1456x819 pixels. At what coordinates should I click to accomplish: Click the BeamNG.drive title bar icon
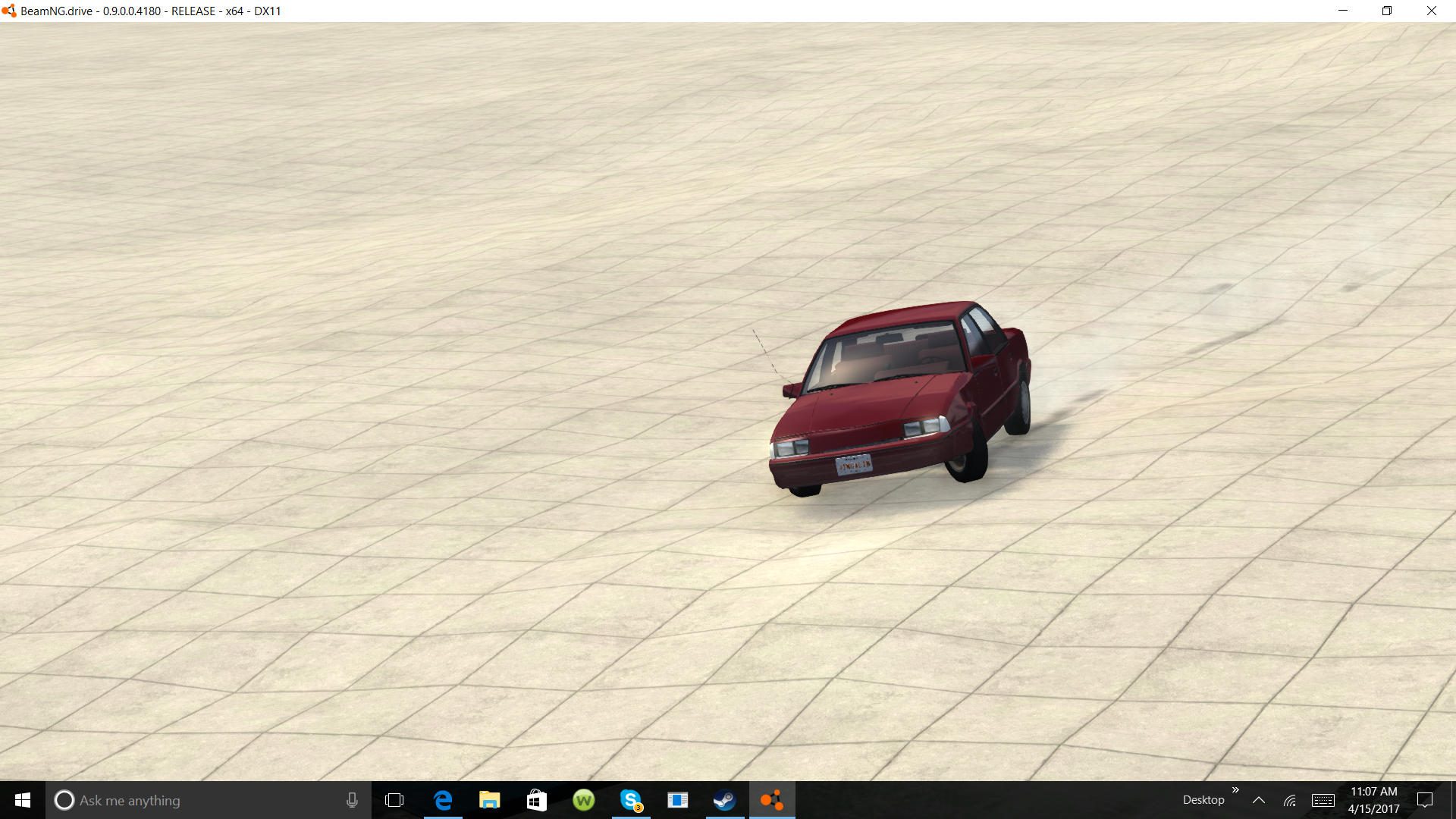9,11
